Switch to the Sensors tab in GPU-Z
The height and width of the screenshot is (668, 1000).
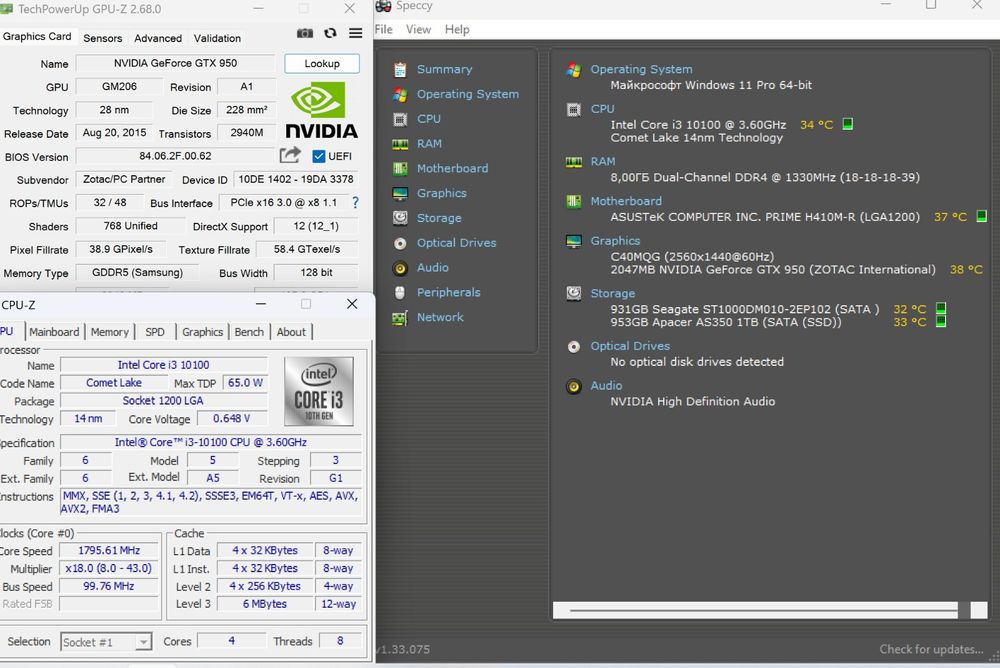click(x=102, y=38)
